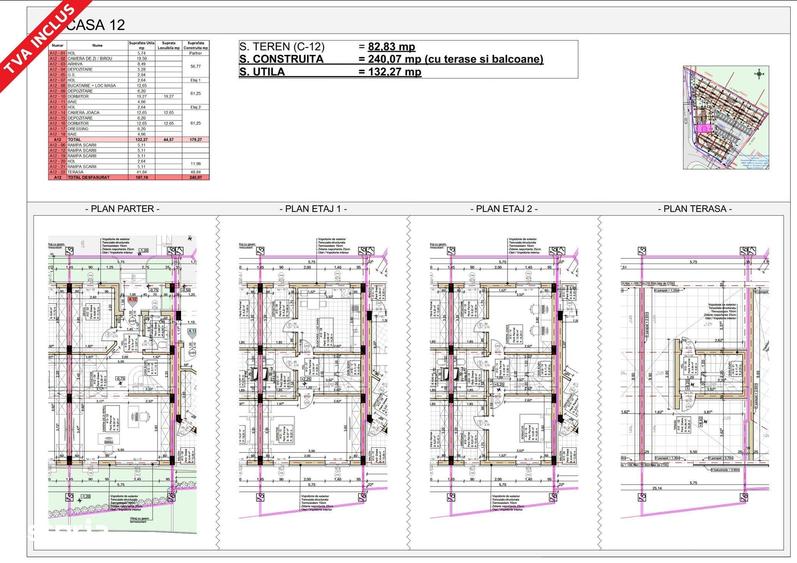Screen dimensions: 797x563
Task: Click the TOTAL DESFASURAT bottom table row
Action: 129,177
